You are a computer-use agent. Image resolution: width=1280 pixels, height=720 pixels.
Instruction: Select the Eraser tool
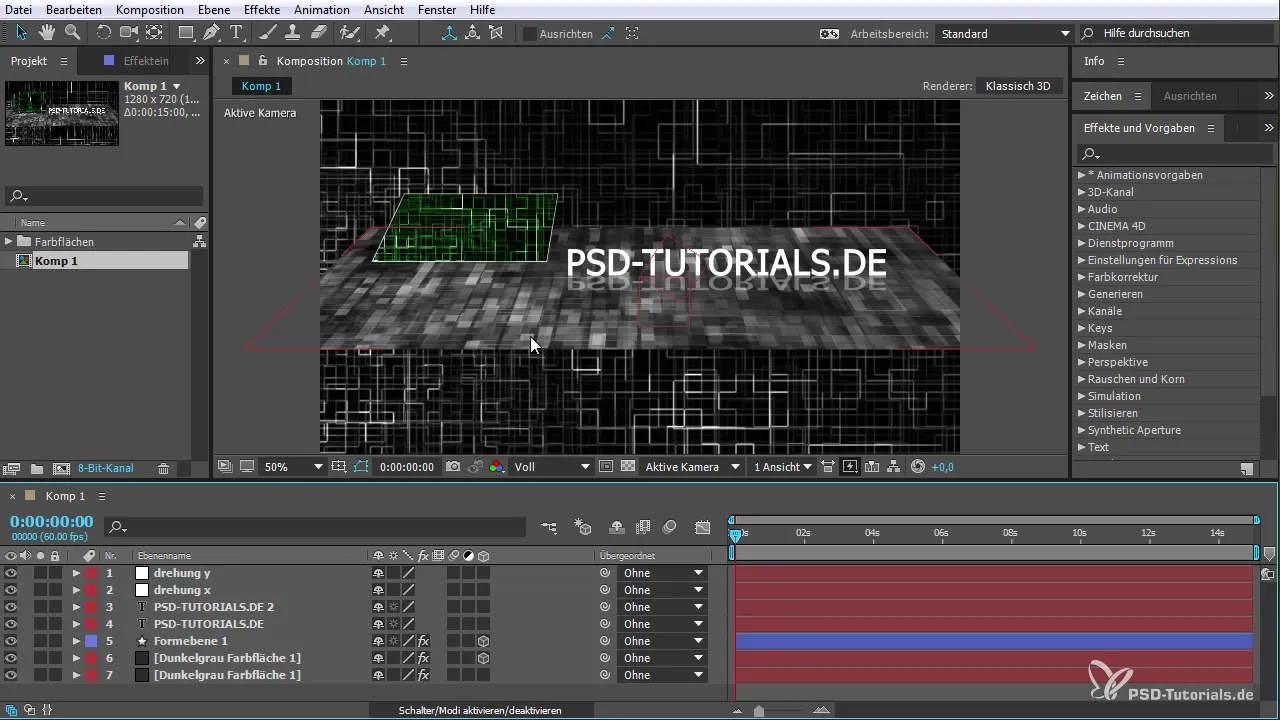(318, 32)
